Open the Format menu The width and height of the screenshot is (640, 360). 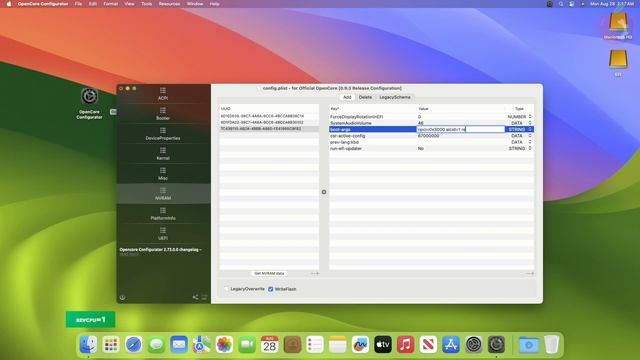111,4
